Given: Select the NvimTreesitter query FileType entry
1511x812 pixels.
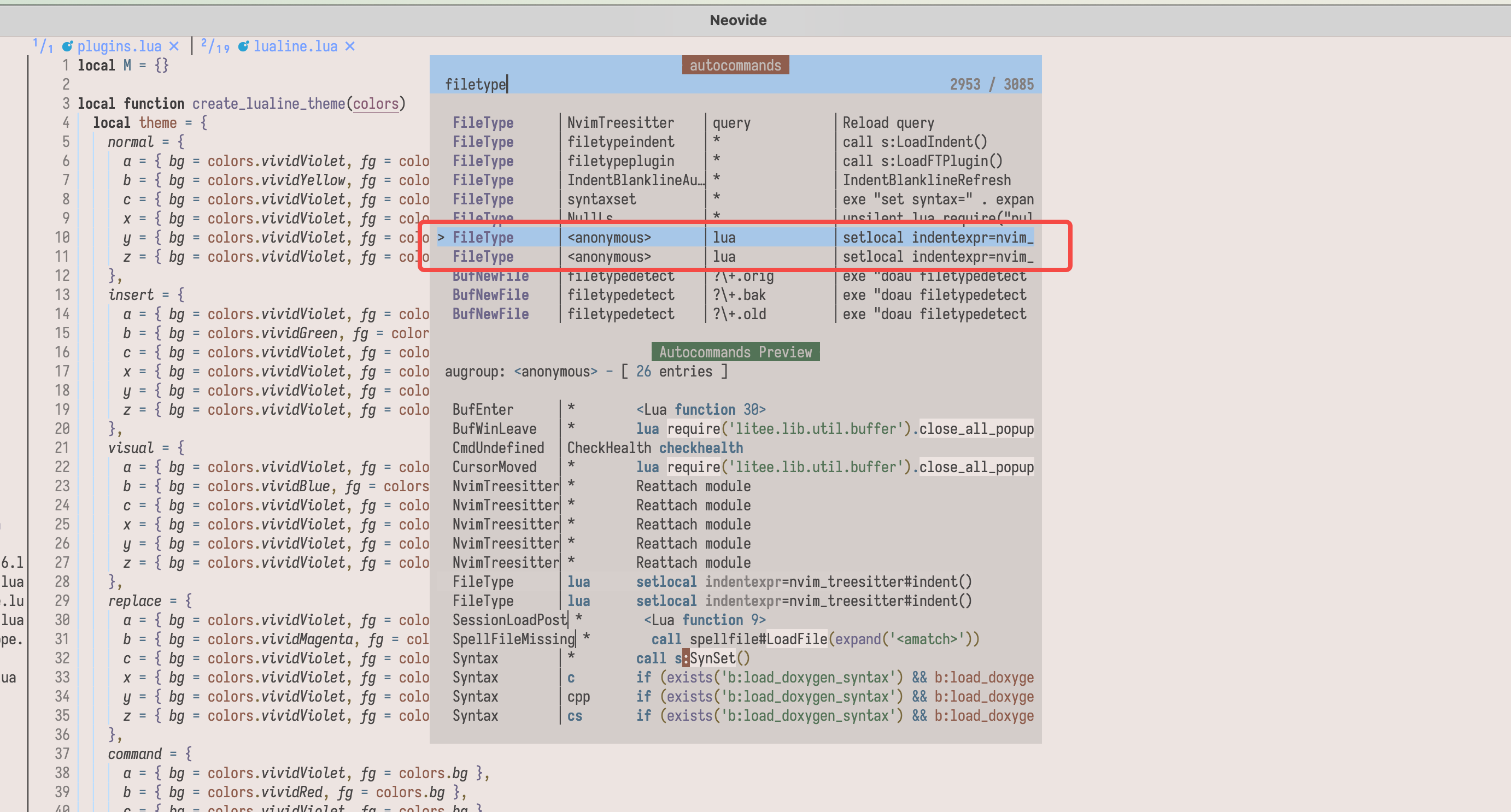Looking at the screenshot, I should click(x=620, y=123).
